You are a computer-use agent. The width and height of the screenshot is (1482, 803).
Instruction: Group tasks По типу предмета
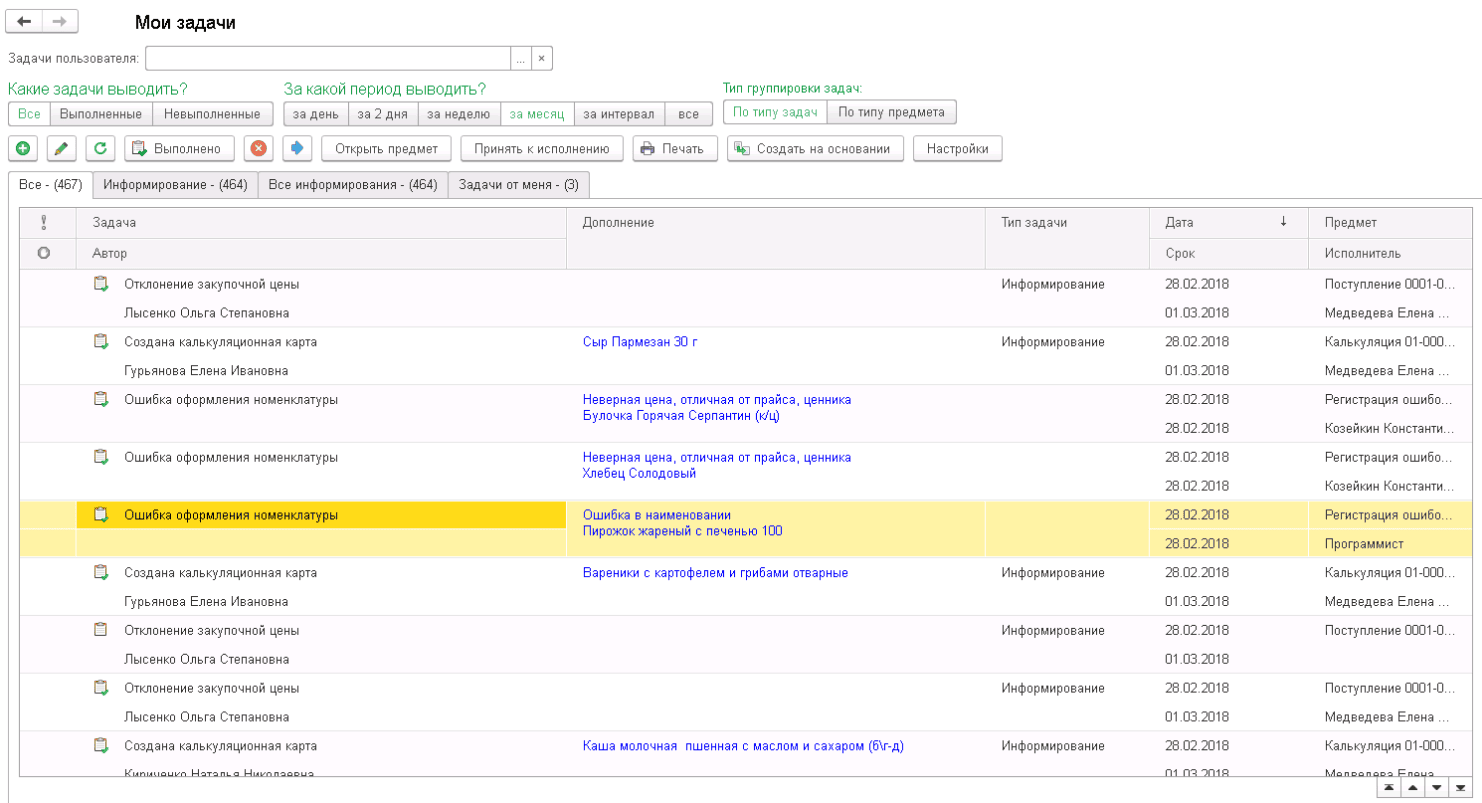tap(892, 112)
